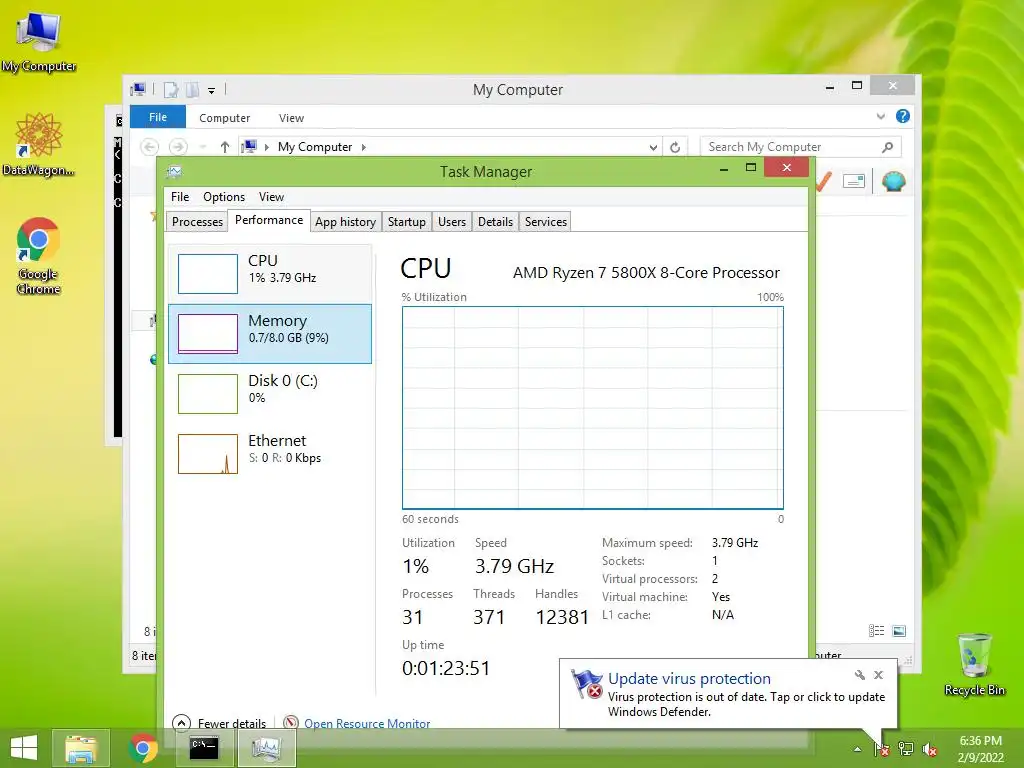Click the Resource Monitor icon
This screenshot has width=1024, height=768.
pyautogui.click(x=291, y=723)
